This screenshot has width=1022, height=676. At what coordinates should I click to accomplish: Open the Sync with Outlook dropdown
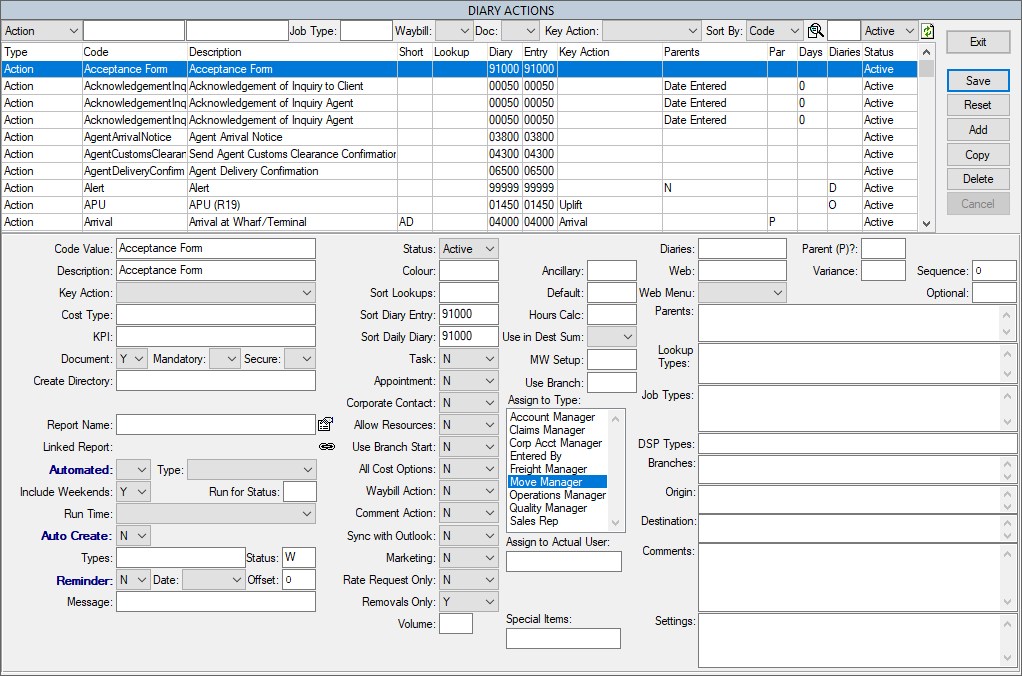click(x=468, y=536)
